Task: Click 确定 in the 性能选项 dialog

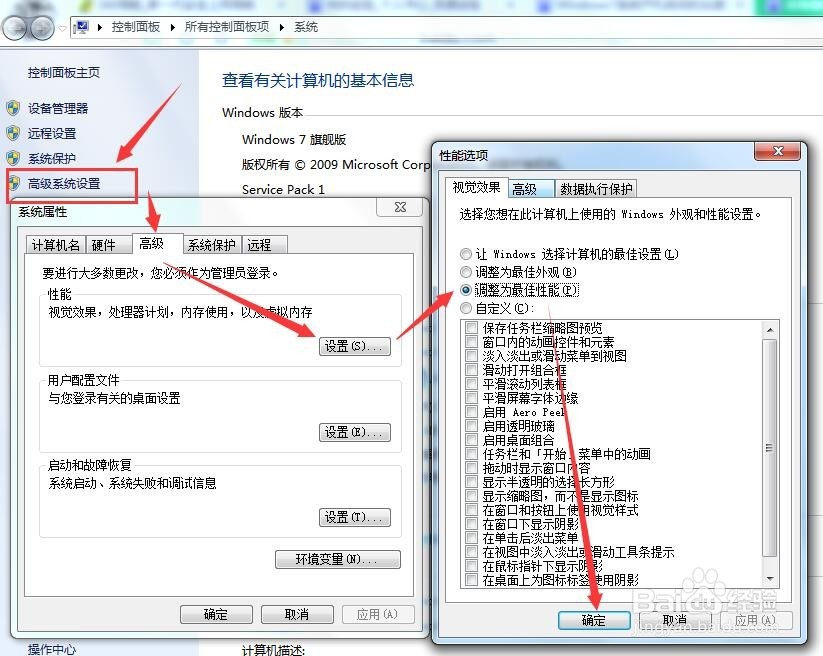Action: pos(594,620)
